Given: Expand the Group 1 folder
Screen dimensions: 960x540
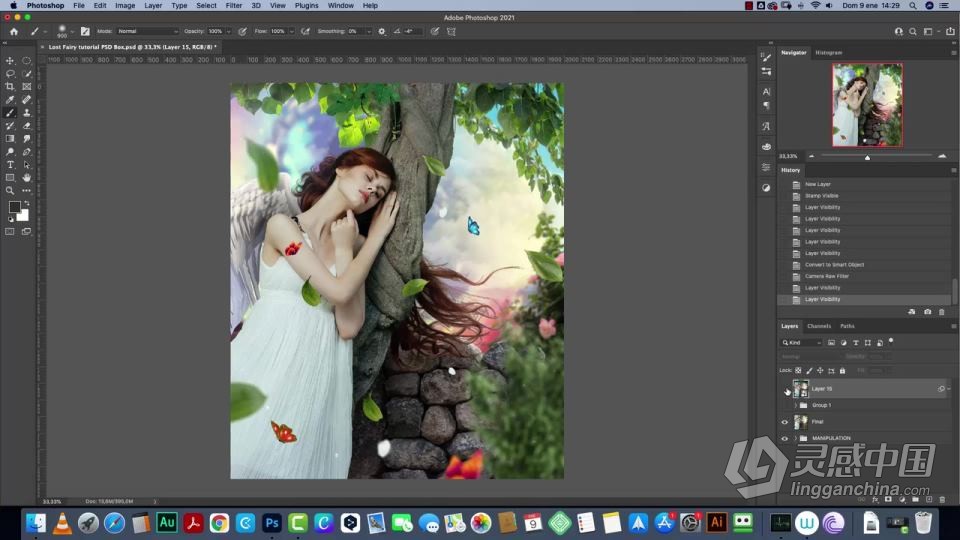Looking at the screenshot, I should click(x=796, y=405).
